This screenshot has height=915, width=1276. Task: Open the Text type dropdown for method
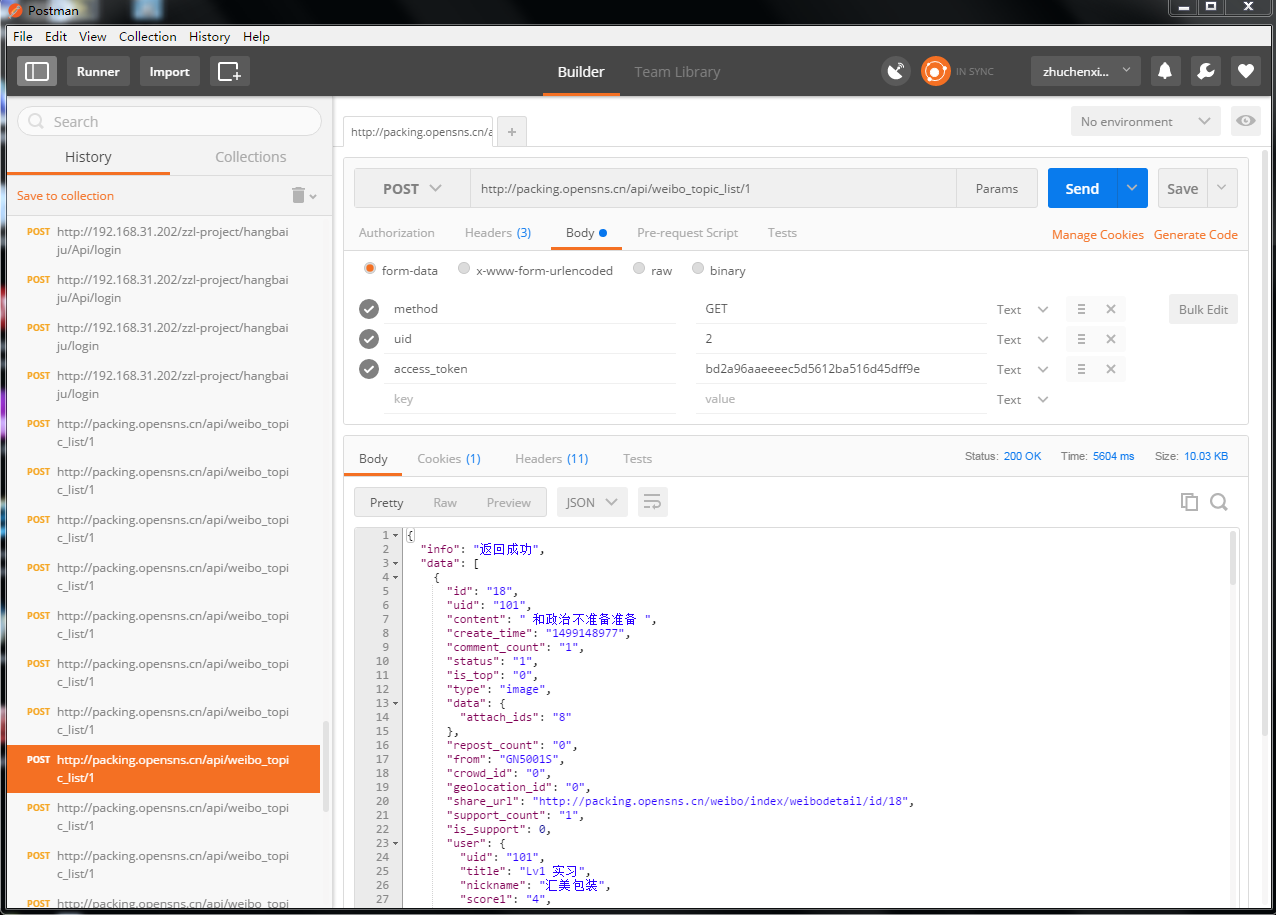coord(1022,310)
